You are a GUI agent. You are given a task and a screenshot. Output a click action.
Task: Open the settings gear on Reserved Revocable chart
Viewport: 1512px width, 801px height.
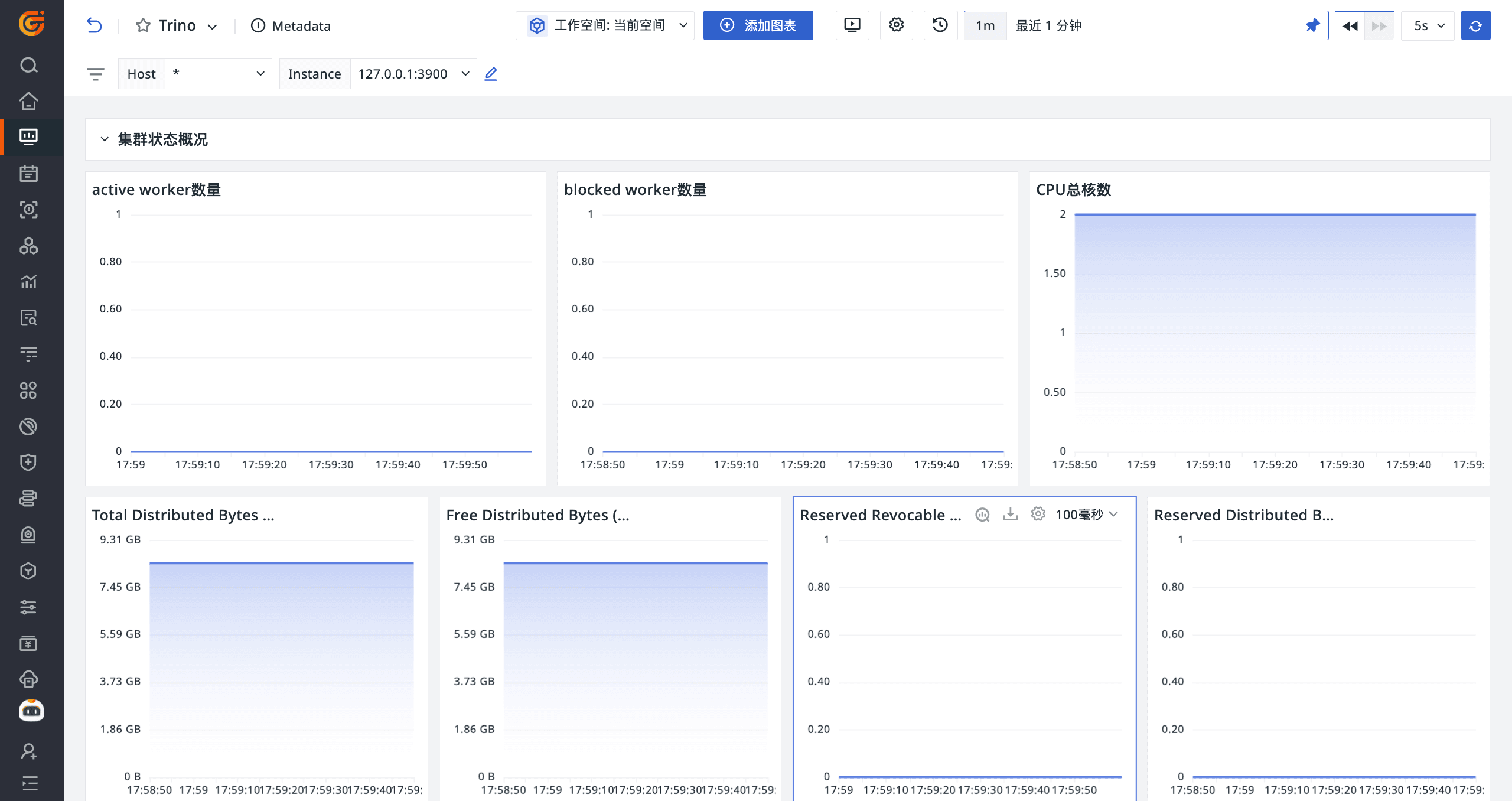pyautogui.click(x=1038, y=514)
